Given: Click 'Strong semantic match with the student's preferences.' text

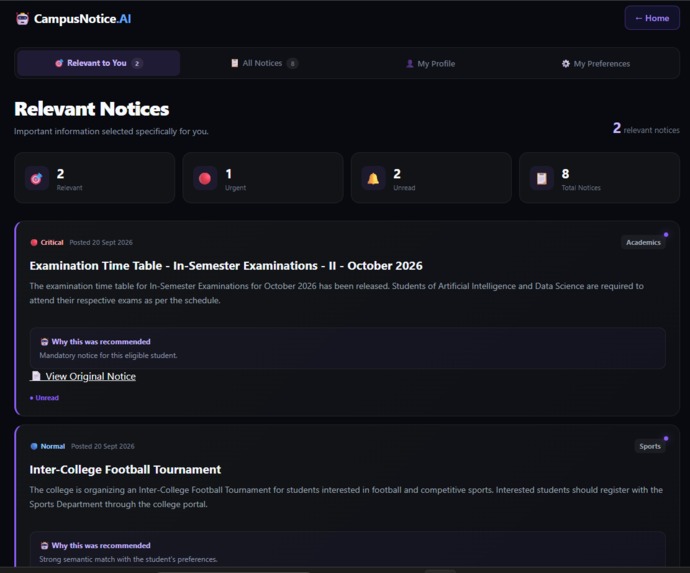Looking at the screenshot, I should click(x=128, y=559).
